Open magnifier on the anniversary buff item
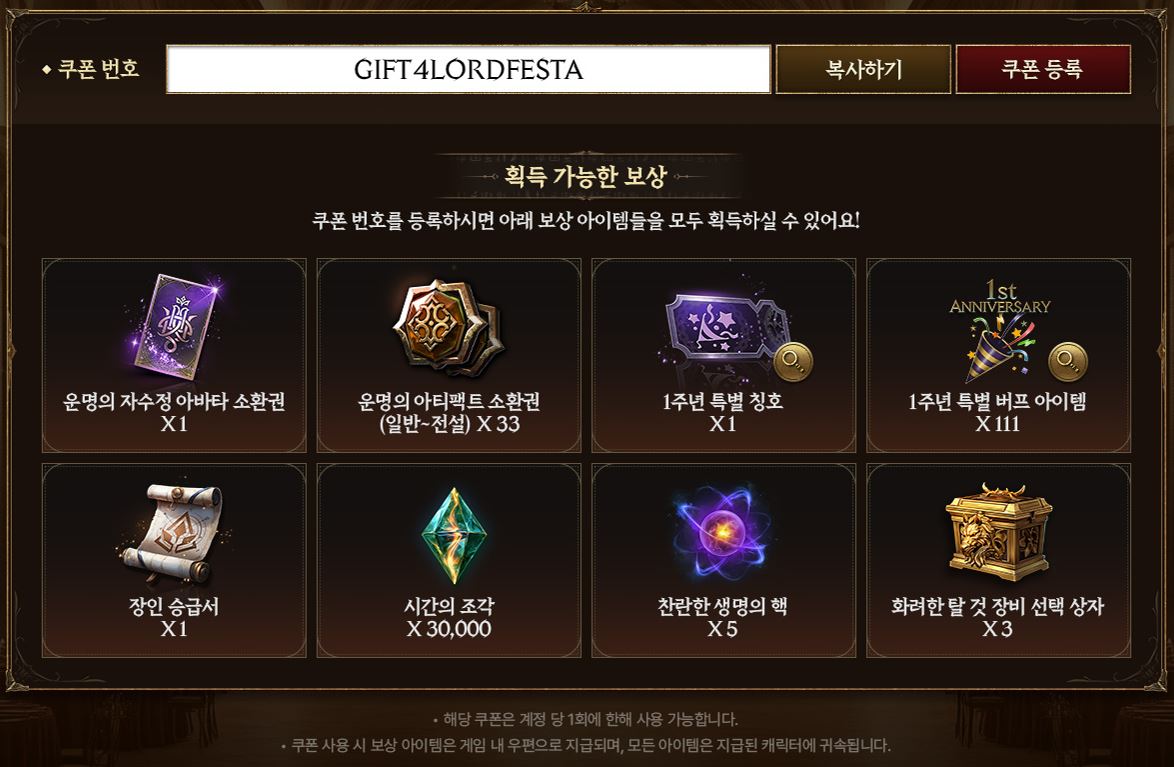1174x767 pixels. pyautogui.click(x=1067, y=362)
